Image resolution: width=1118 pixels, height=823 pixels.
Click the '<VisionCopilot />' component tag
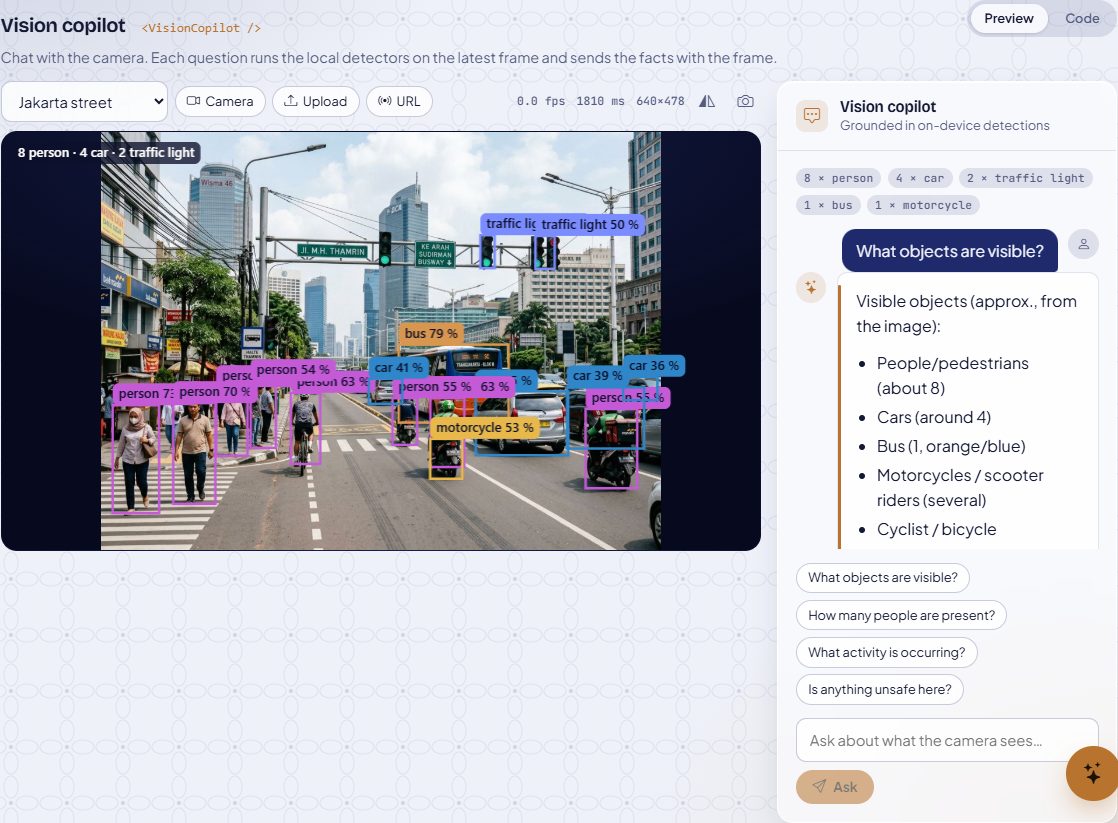point(201,28)
